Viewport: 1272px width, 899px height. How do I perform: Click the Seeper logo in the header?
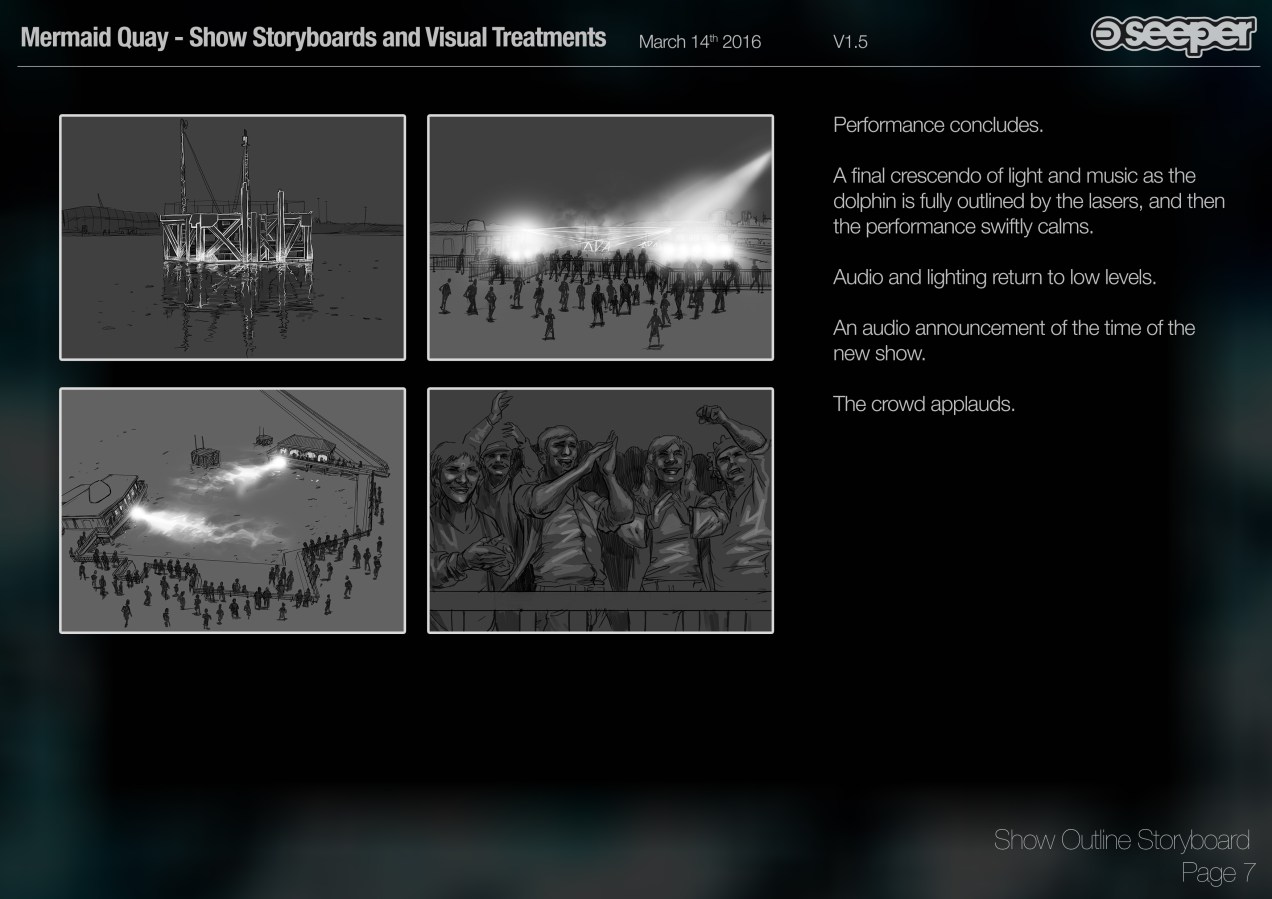pos(1173,36)
